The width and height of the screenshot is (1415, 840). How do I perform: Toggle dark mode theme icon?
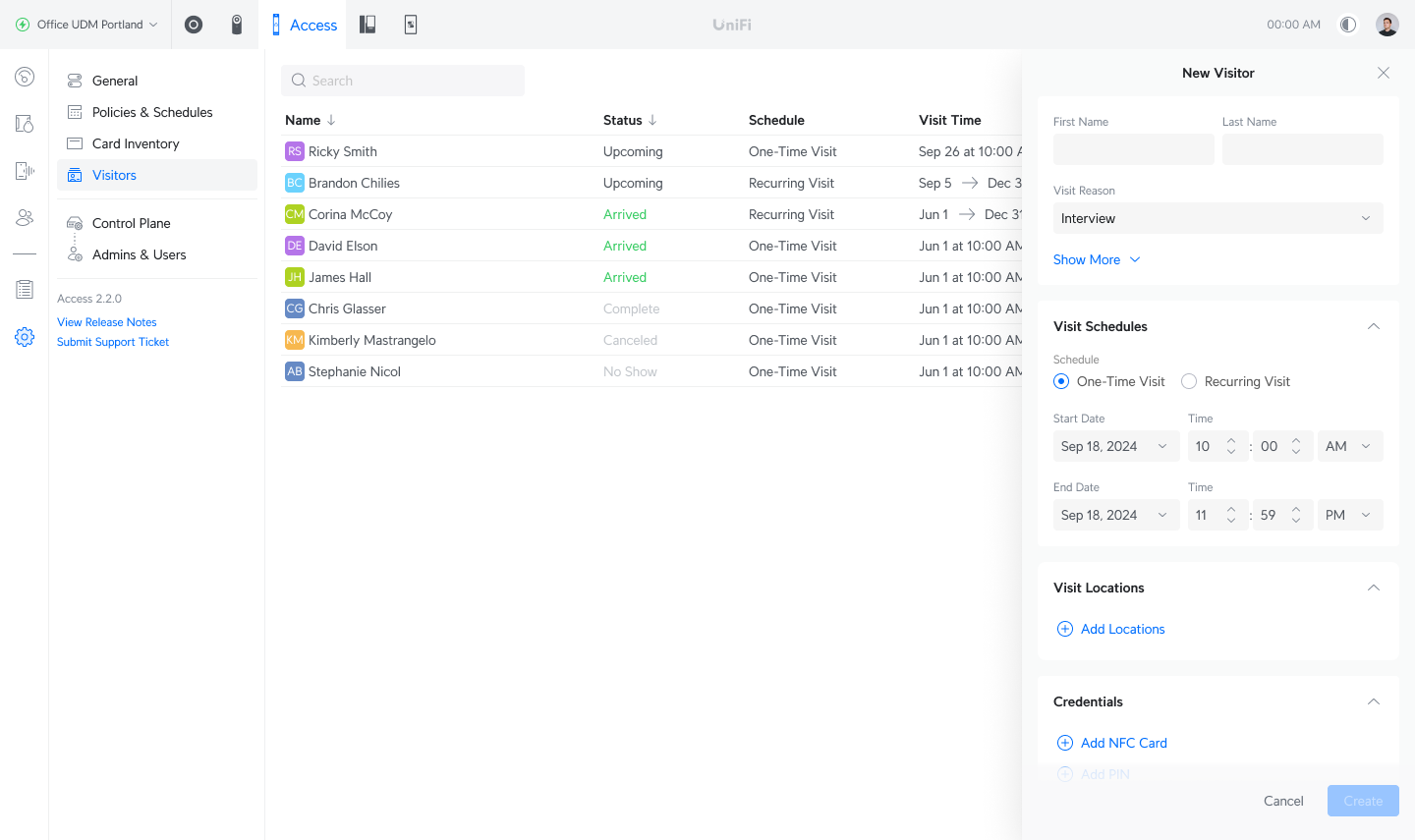(1348, 25)
